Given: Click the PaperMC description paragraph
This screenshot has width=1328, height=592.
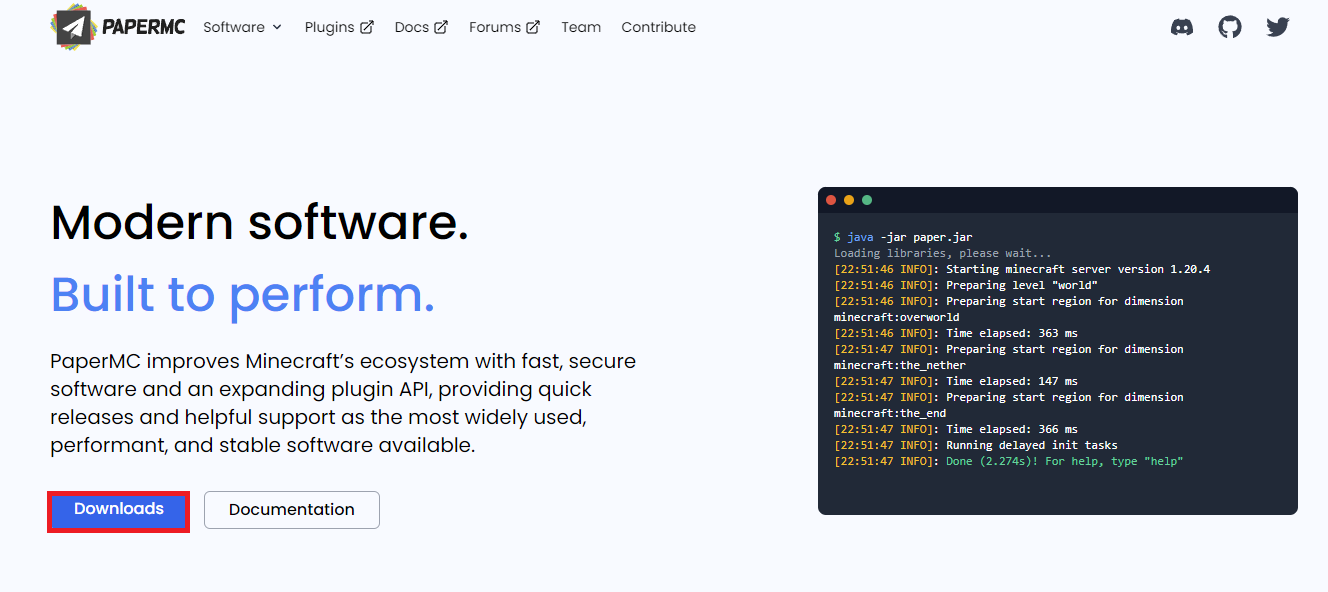Looking at the screenshot, I should point(343,403).
